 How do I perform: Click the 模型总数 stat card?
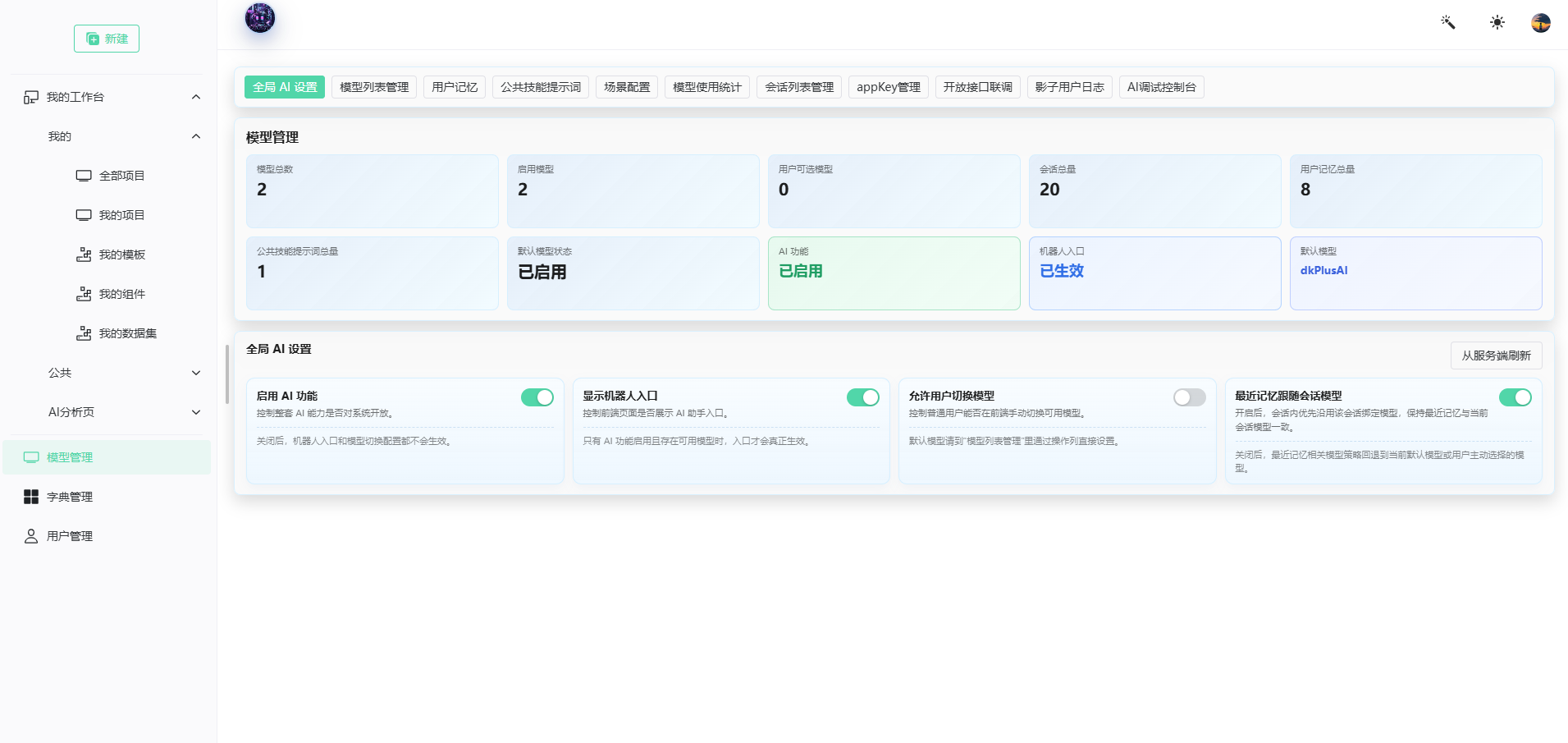(373, 191)
